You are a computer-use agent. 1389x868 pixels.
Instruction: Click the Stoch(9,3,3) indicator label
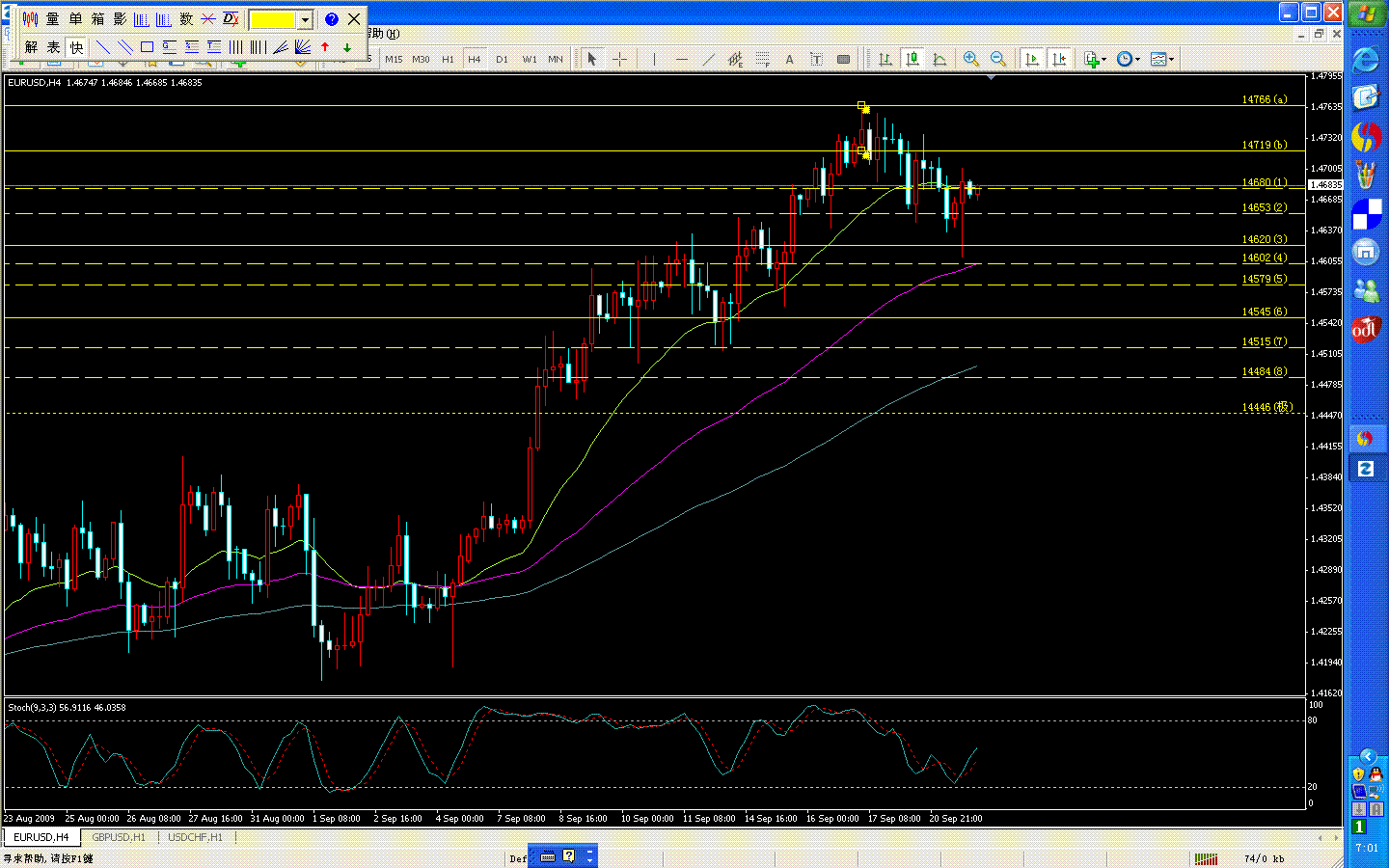click(67, 707)
